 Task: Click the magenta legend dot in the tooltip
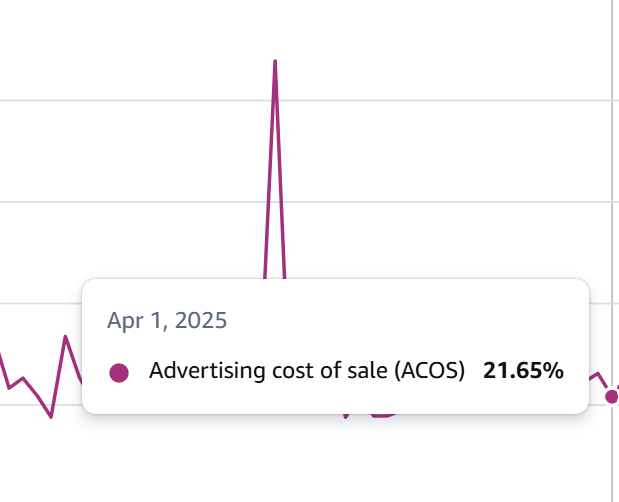119,373
